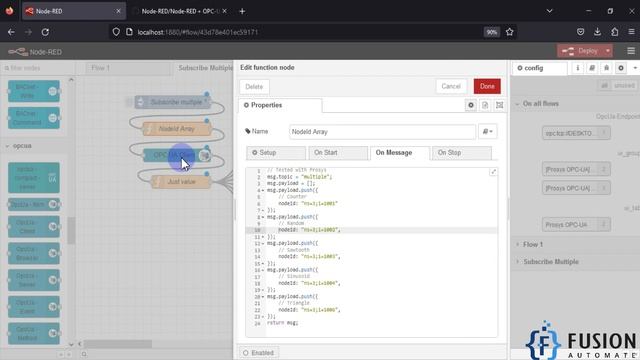
Task: Select the Nodeid Array node on canvas
Action: (x=177, y=129)
